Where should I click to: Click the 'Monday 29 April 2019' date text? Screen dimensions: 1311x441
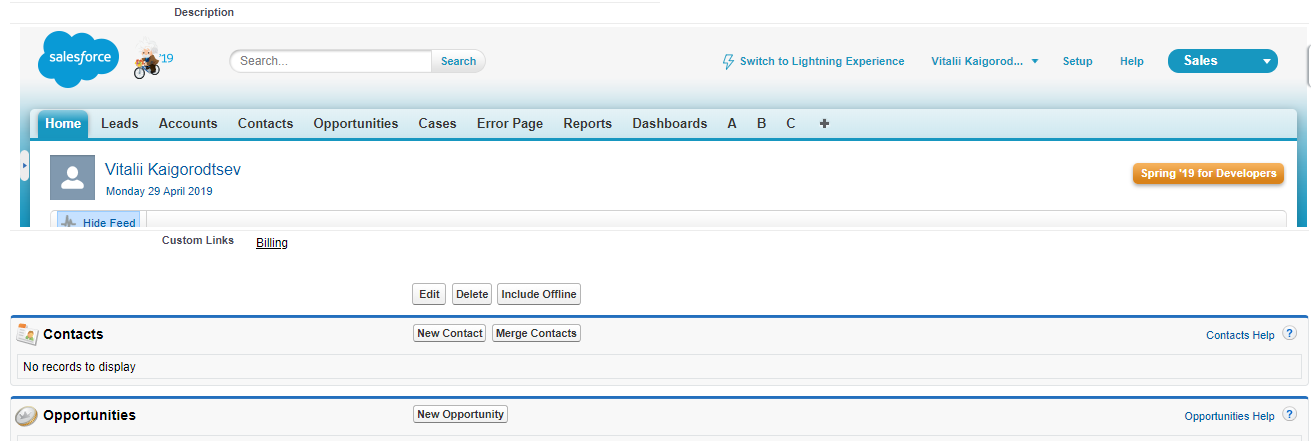coord(159,191)
